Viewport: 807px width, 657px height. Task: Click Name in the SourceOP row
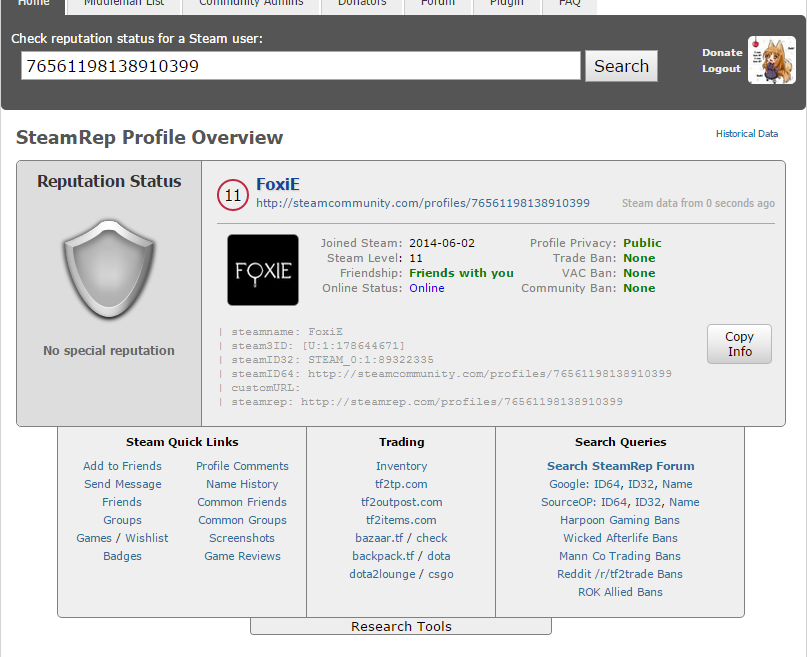[x=684, y=502]
